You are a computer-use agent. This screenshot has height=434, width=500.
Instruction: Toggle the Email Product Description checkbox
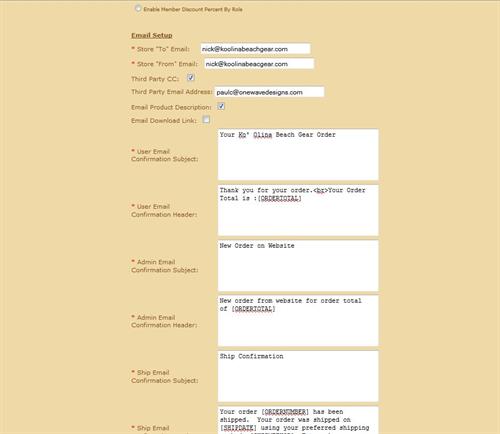[221, 106]
